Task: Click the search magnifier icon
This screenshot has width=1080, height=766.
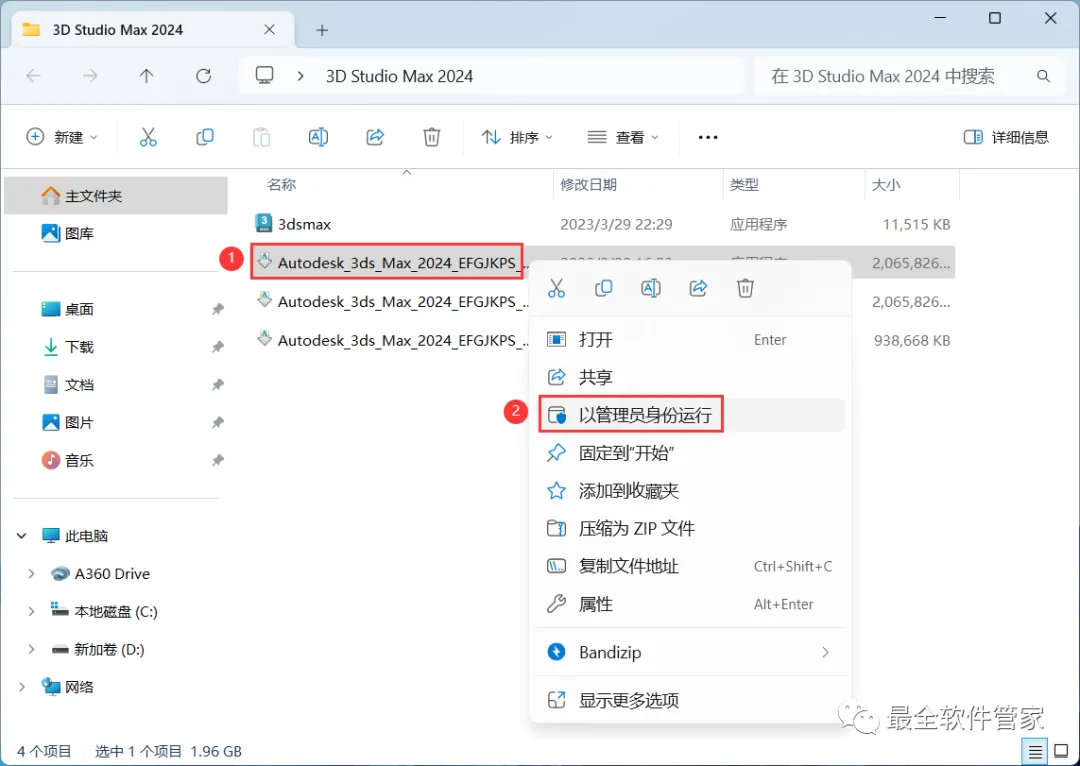Action: click(1043, 76)
